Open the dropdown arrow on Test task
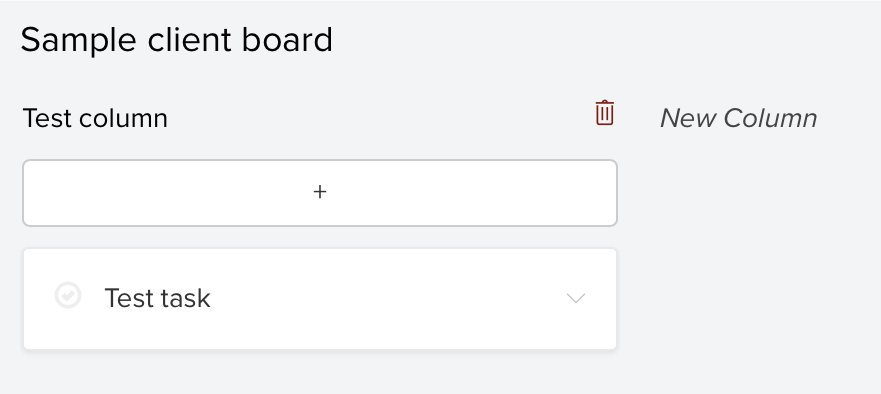Viewport: 881px width, 394px height. (576, 298)
